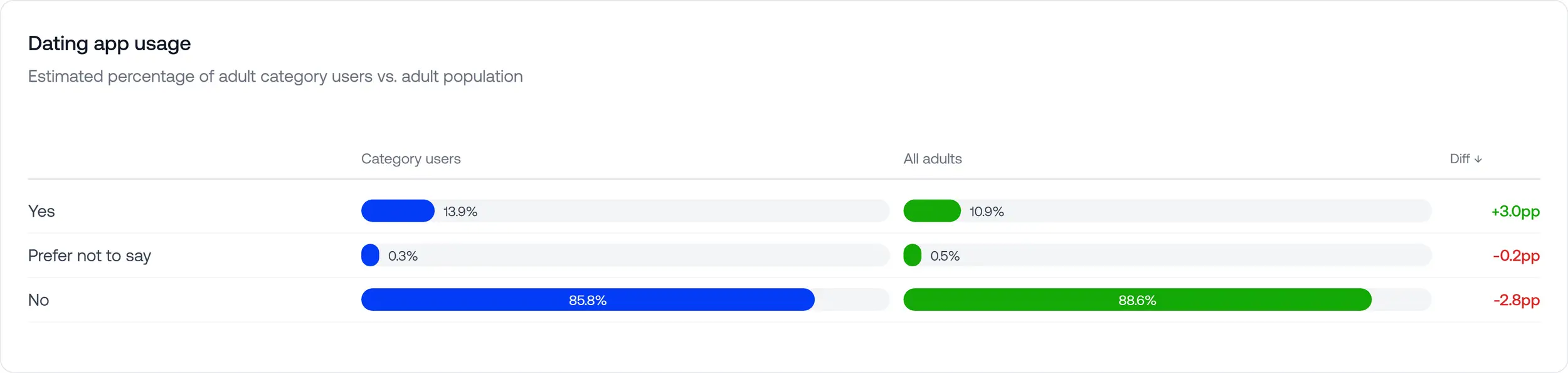Click the 13.9% label text
The height and width of the screenshot is (373, 1568).
click(460, 212)
